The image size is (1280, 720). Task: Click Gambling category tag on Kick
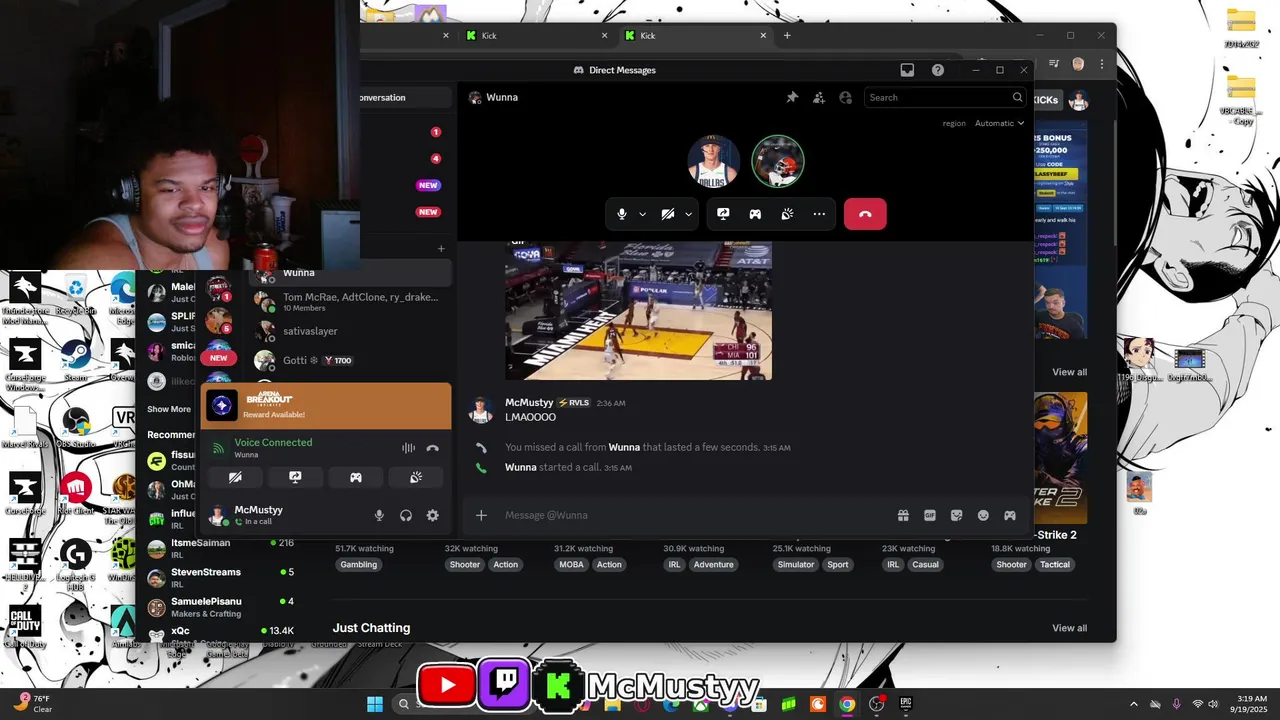click(x=359, y=564)
